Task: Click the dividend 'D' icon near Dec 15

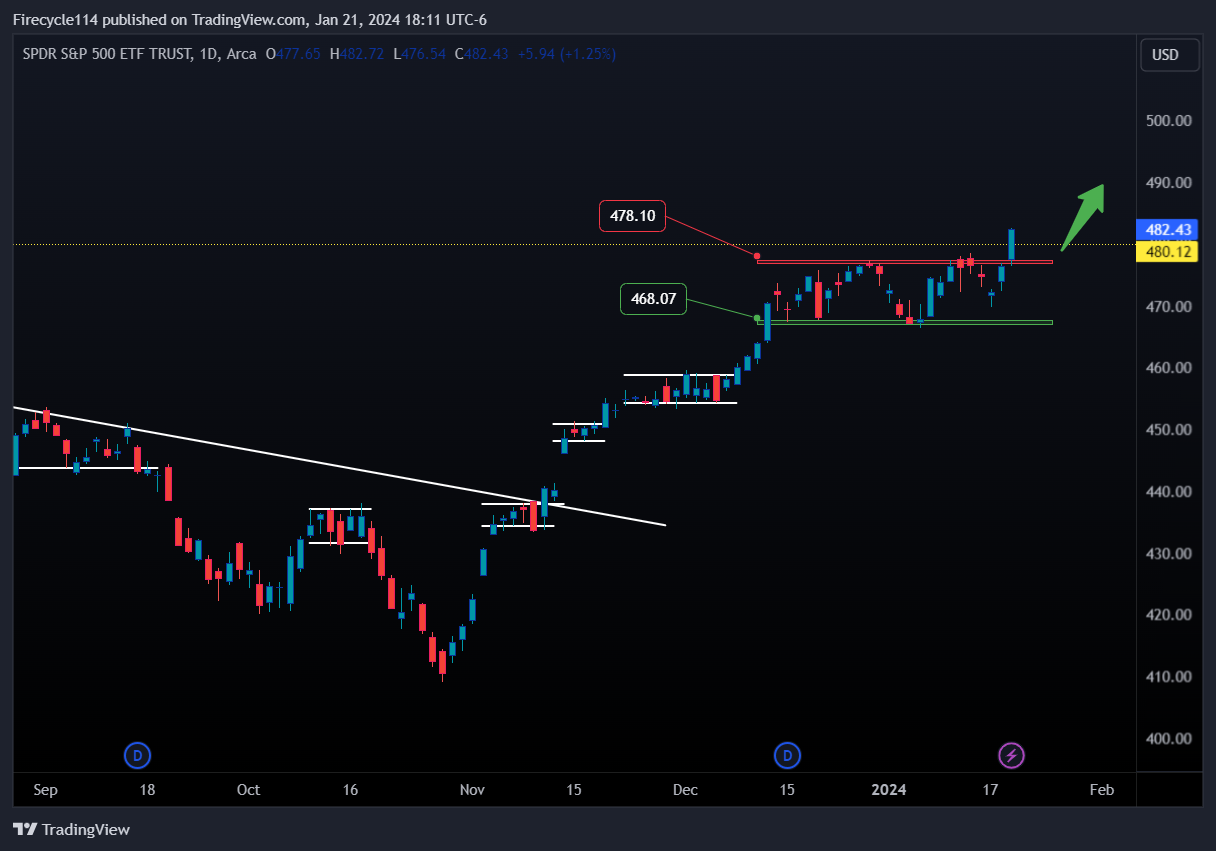Action: [x=788, y=755]
